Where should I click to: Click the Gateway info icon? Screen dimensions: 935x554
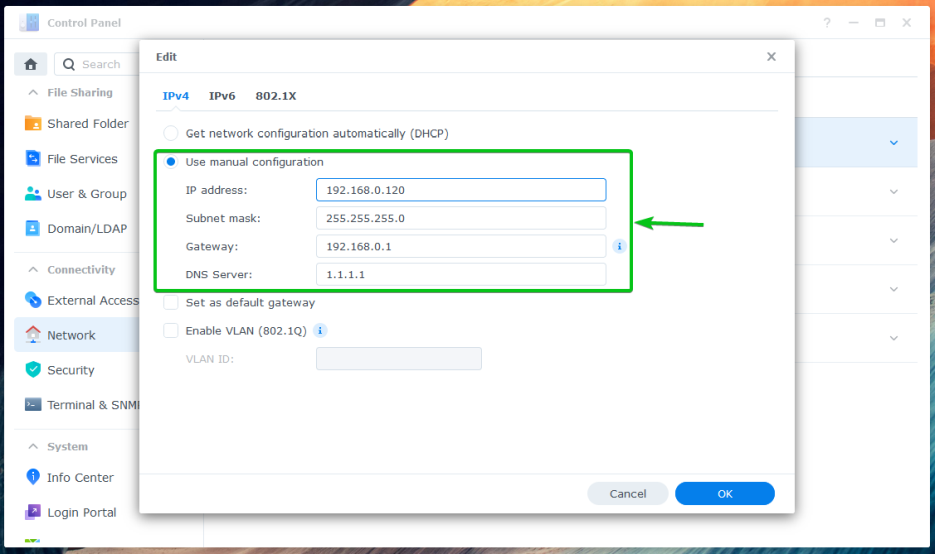point(620,246)
